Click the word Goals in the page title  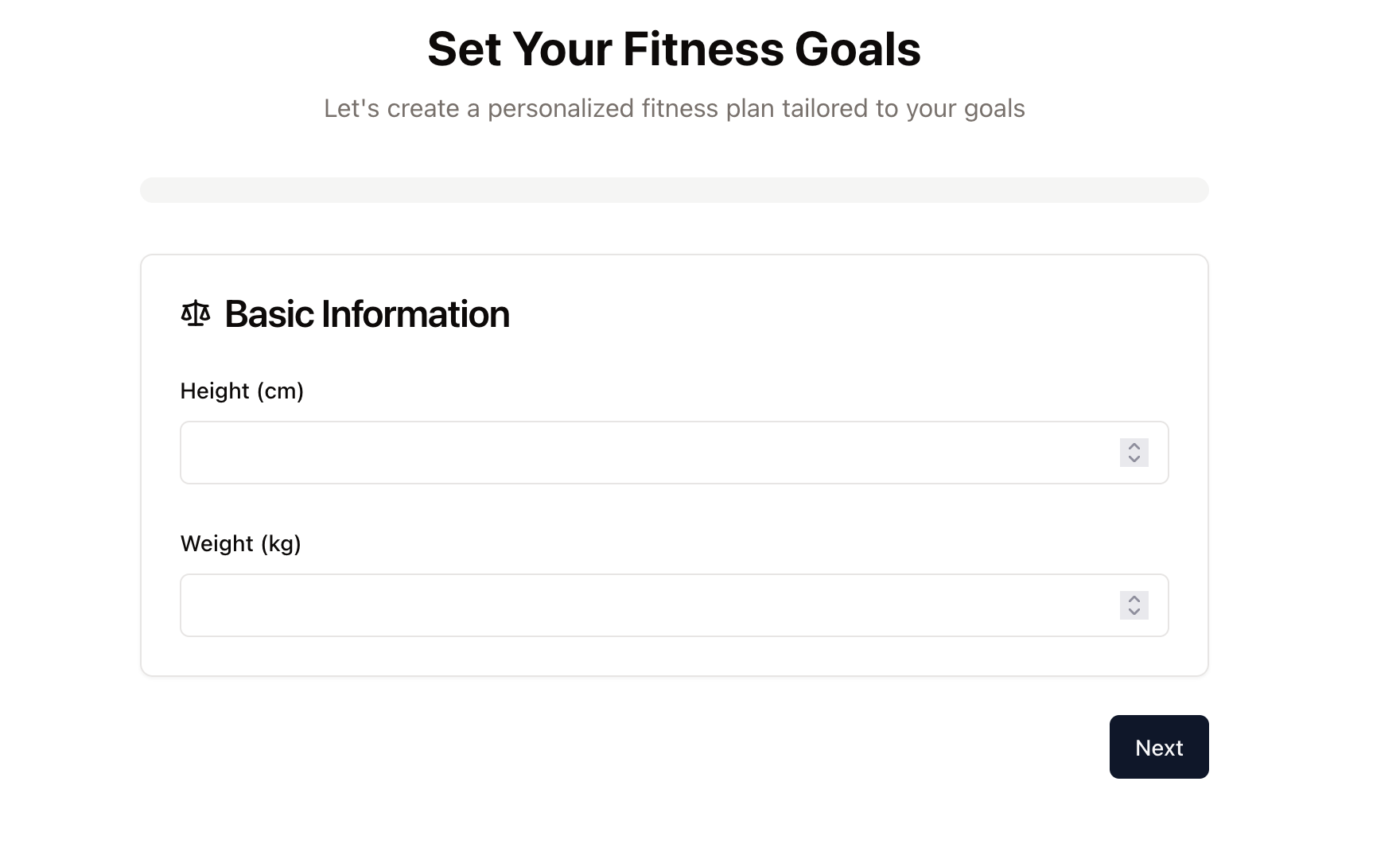pyautogui.click(x=857, y=49)
